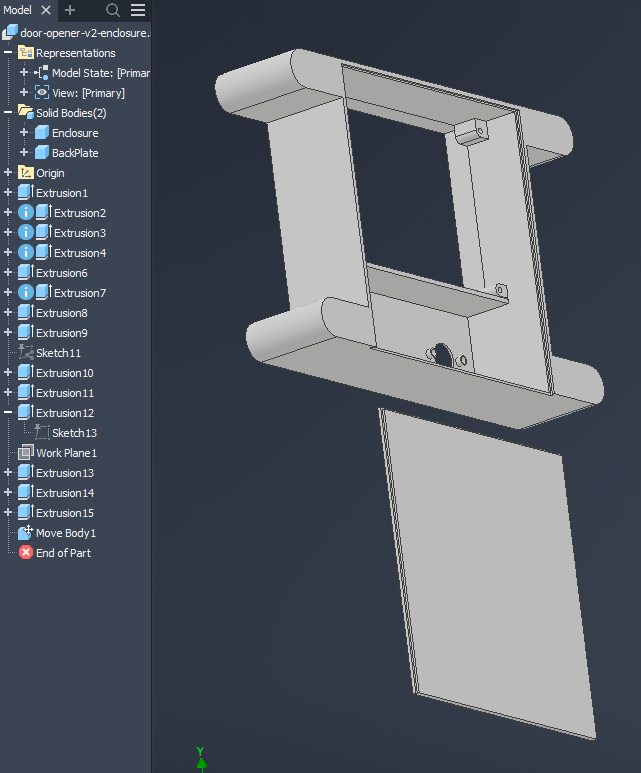Close the Model browser tab
Screen dimensions: 641x773
(x=46, y=10)
